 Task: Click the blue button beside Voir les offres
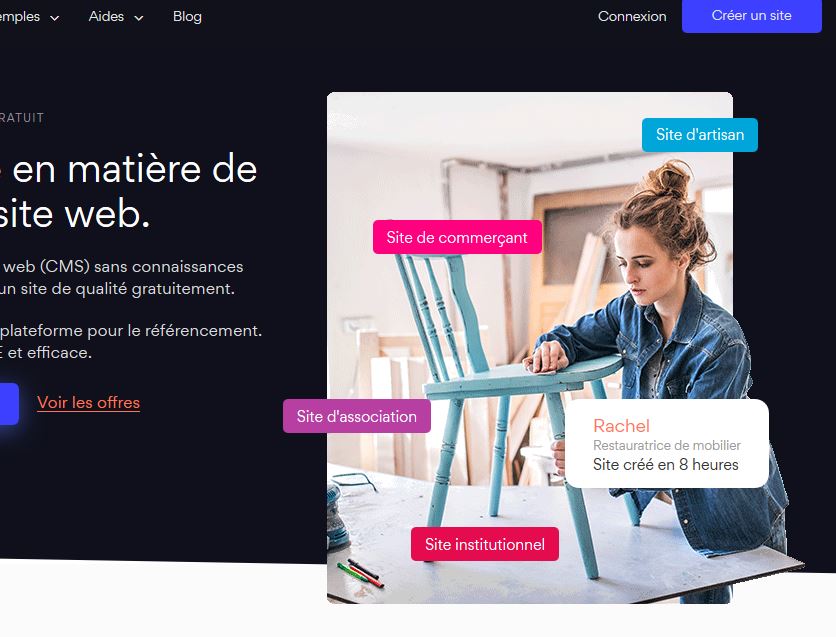click(9, 404)
